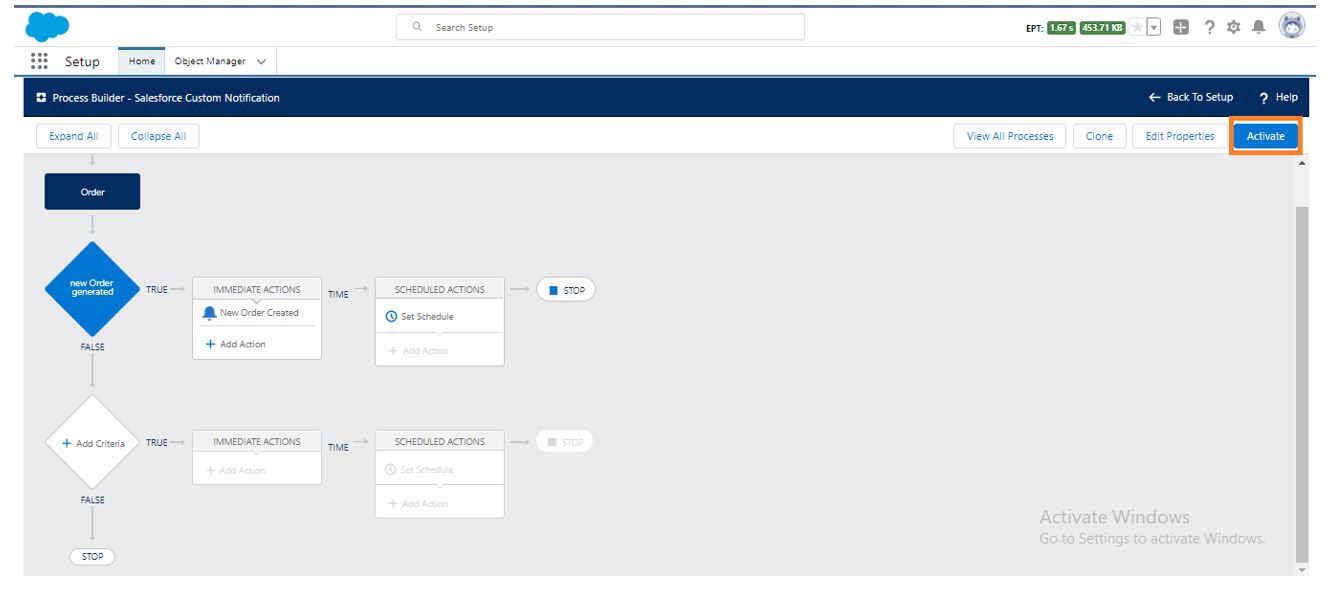
Task: Click the STOP node beside the new Order scheduled actions
Action: [x=566, y=290]
